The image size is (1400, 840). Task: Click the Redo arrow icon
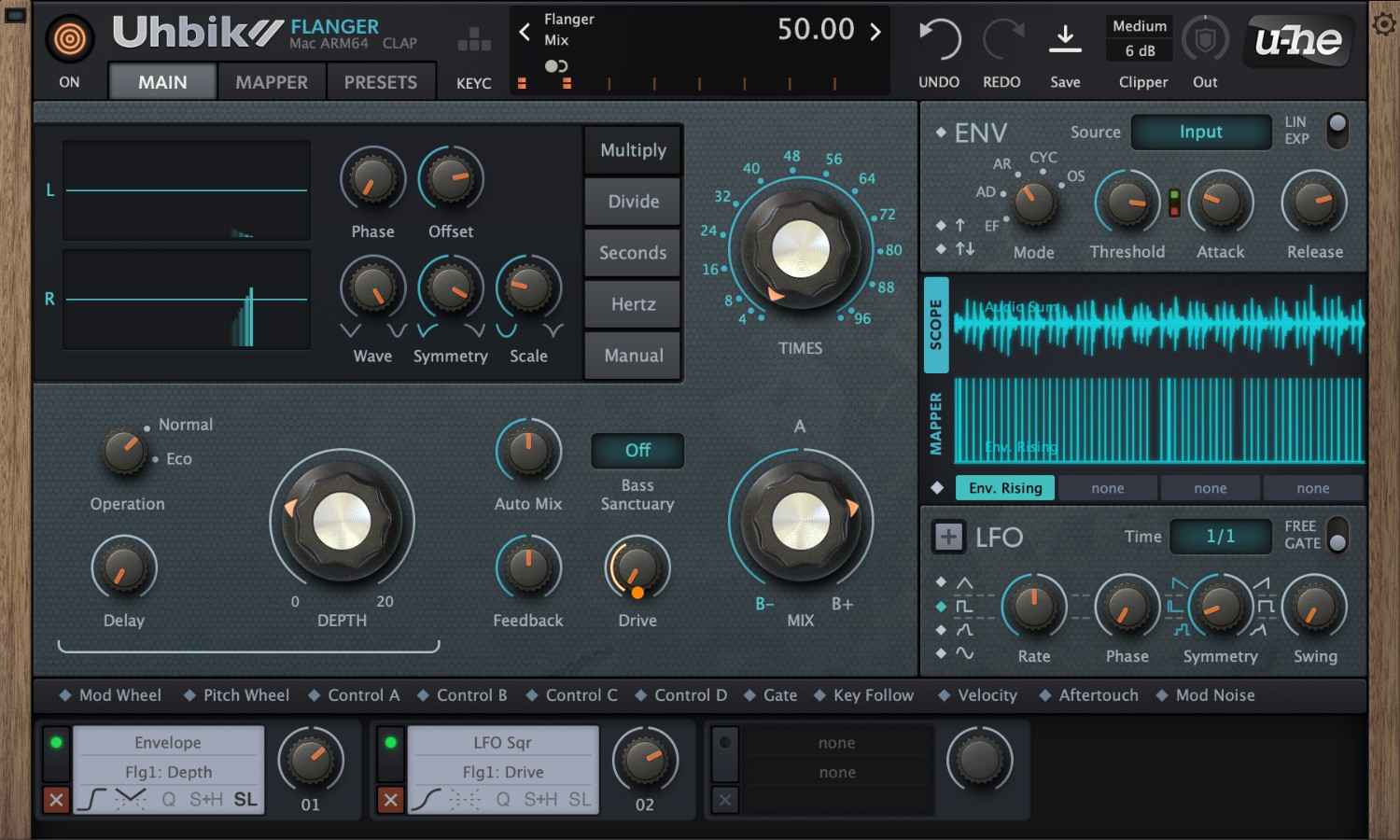point(1001,37)
